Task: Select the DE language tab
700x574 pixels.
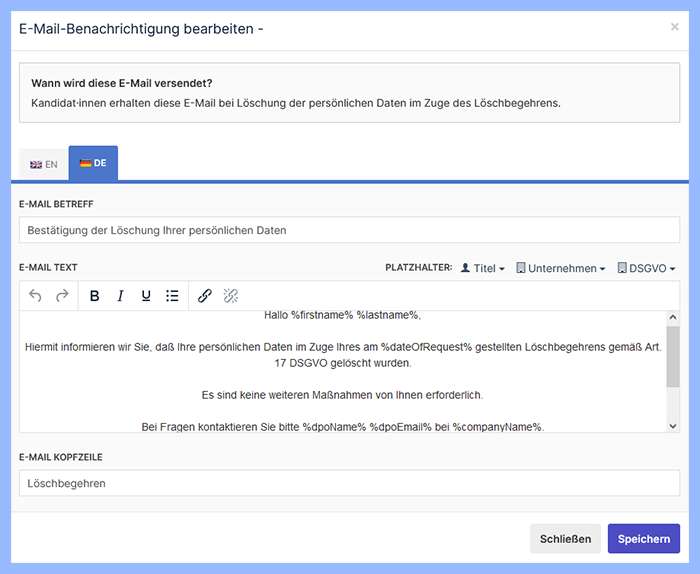Action: pyautogui.click(x=93, y=163)
